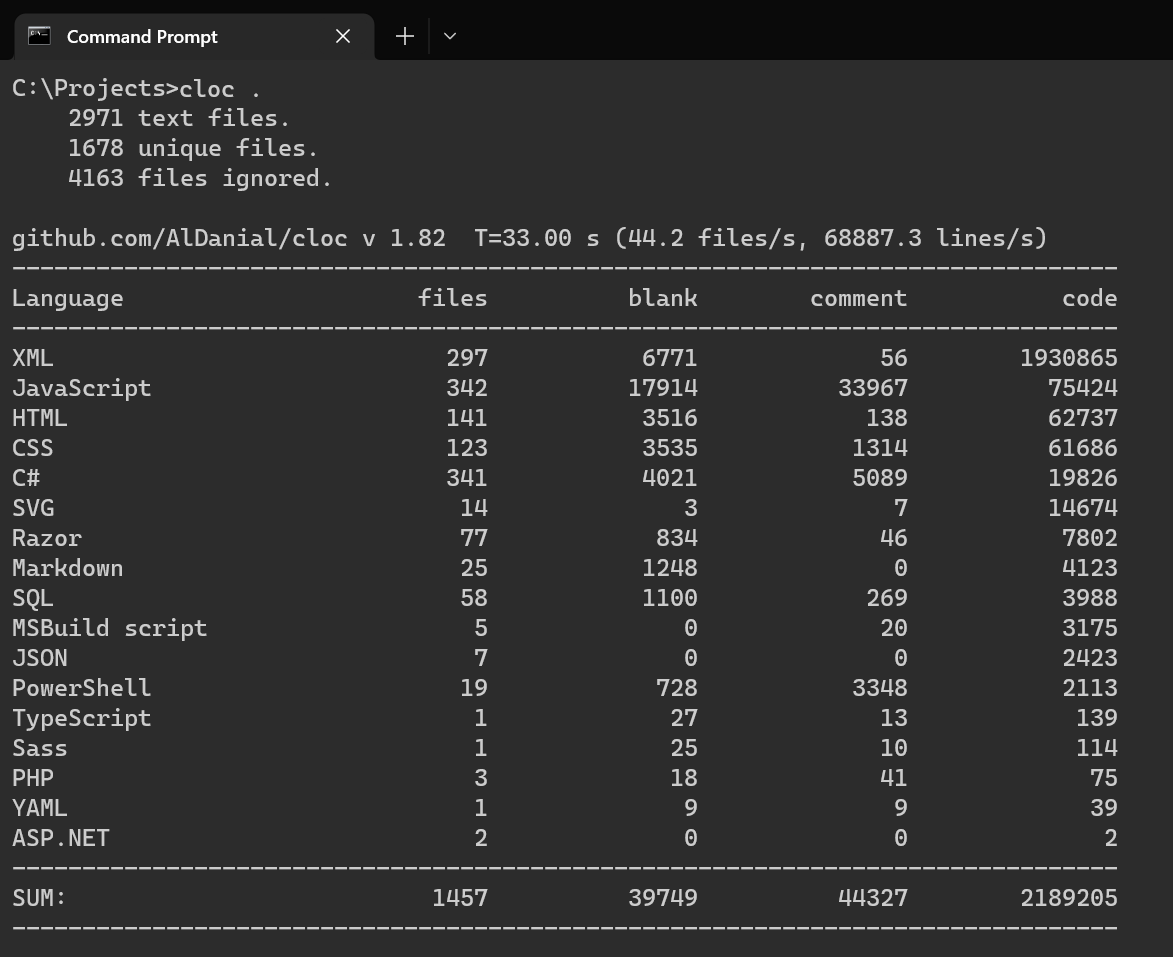This screenshot has width=1173, height=957.
Task: Click the JSON language row label
Action: (40, 657)
